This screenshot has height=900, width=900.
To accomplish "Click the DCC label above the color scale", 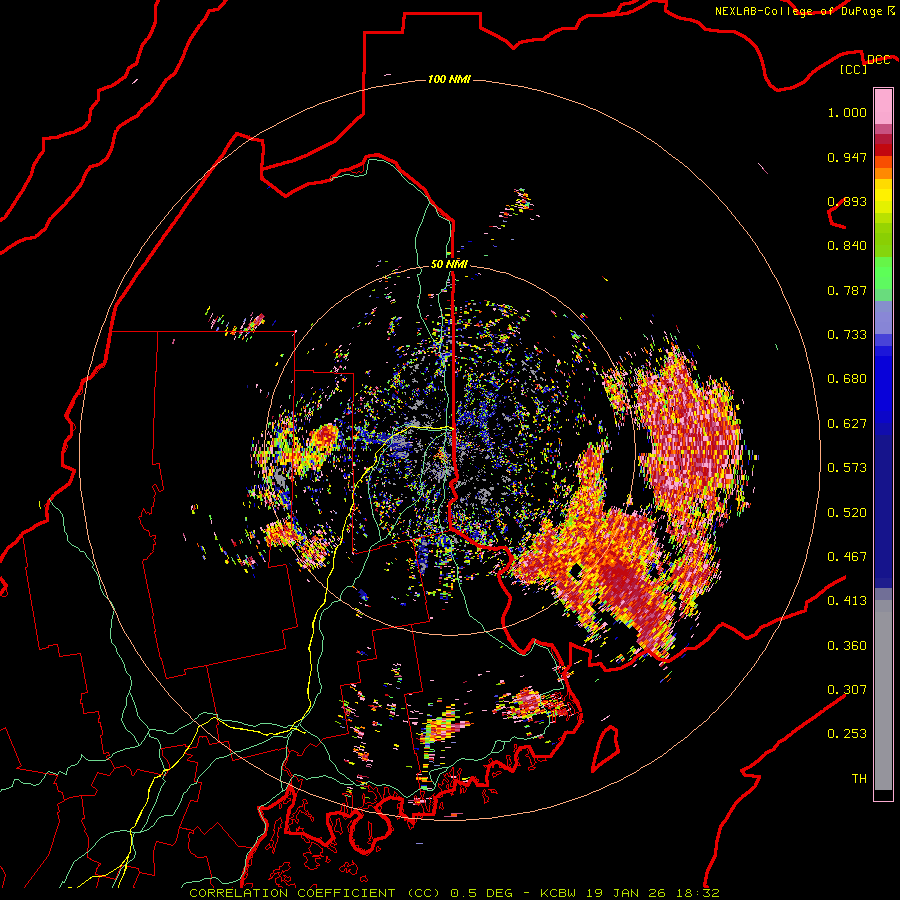I will 878,60.
